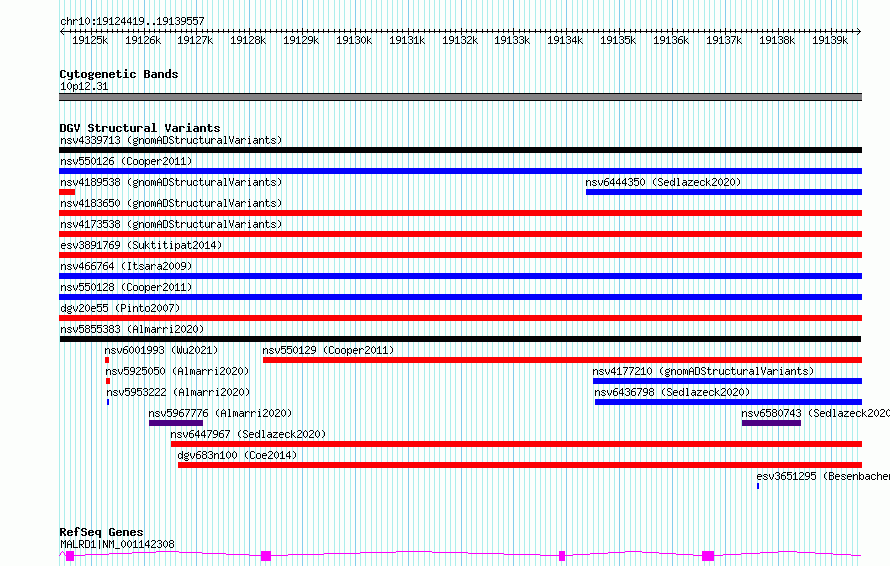This screenshot has width=890, height=566.
Task: Click the DGV Structural Variants track title
Action: [140, 128]
